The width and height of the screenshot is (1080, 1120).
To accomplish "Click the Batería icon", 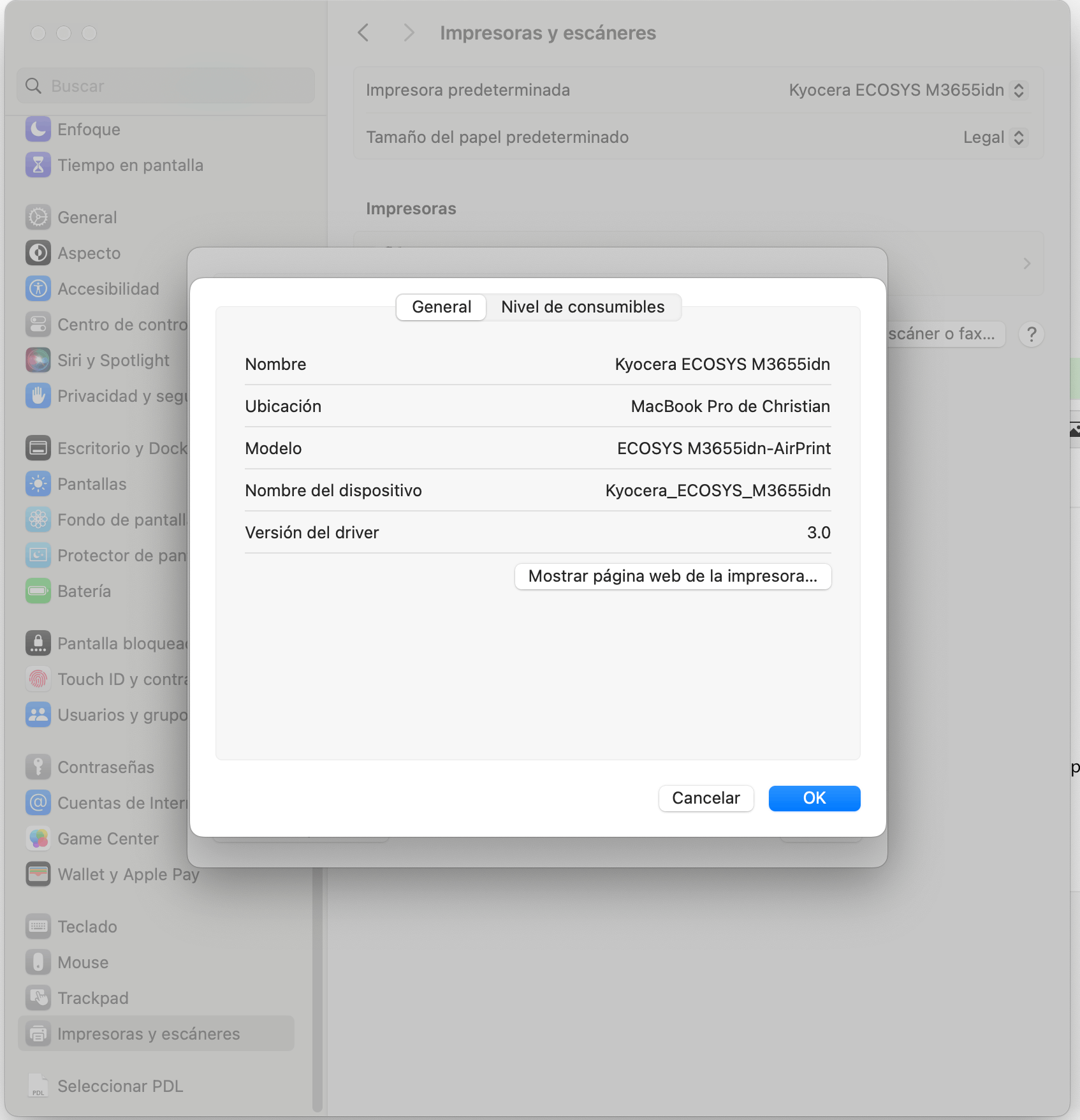I will coord(38,591).
